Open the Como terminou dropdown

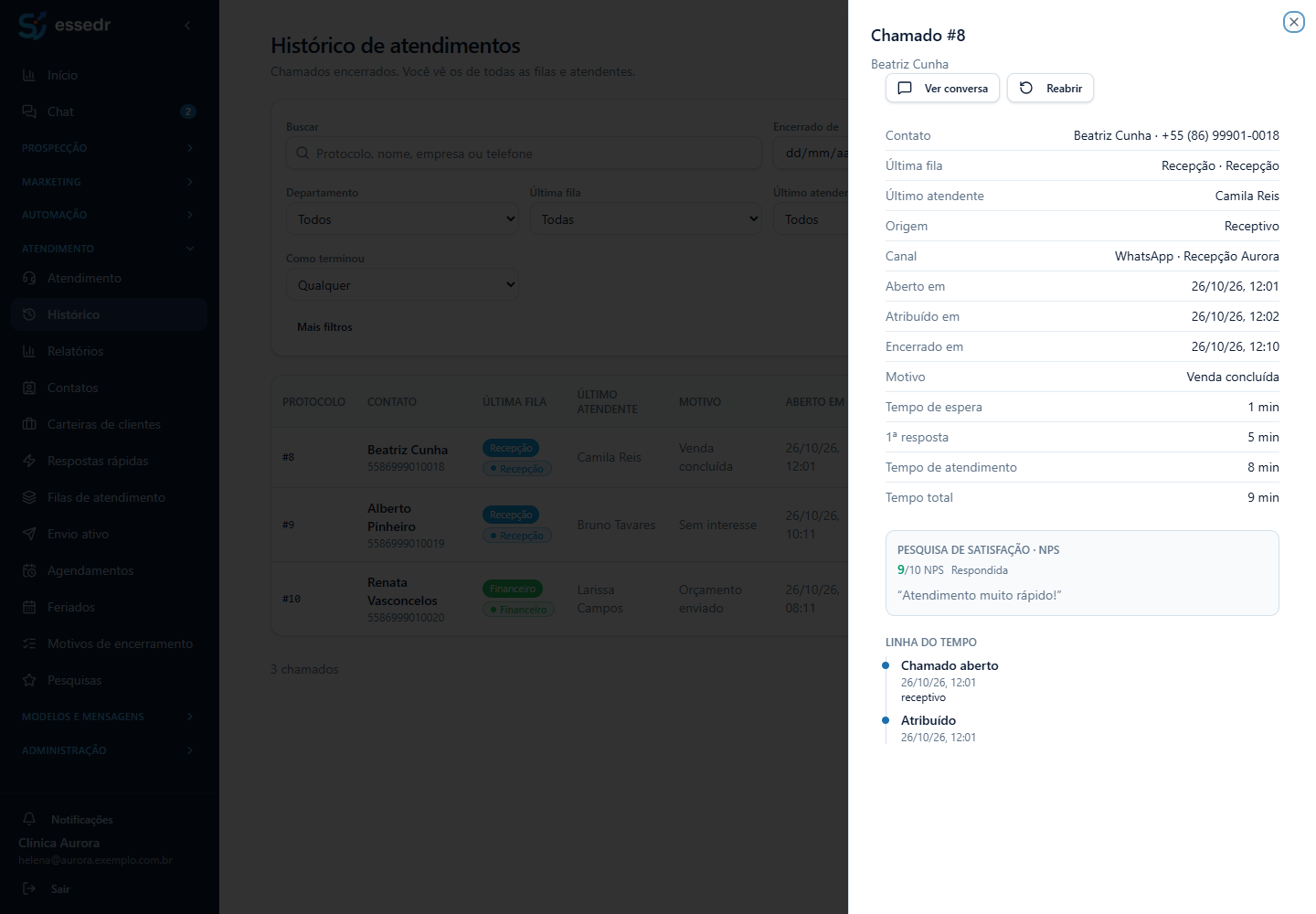click(x=402, y=285)
